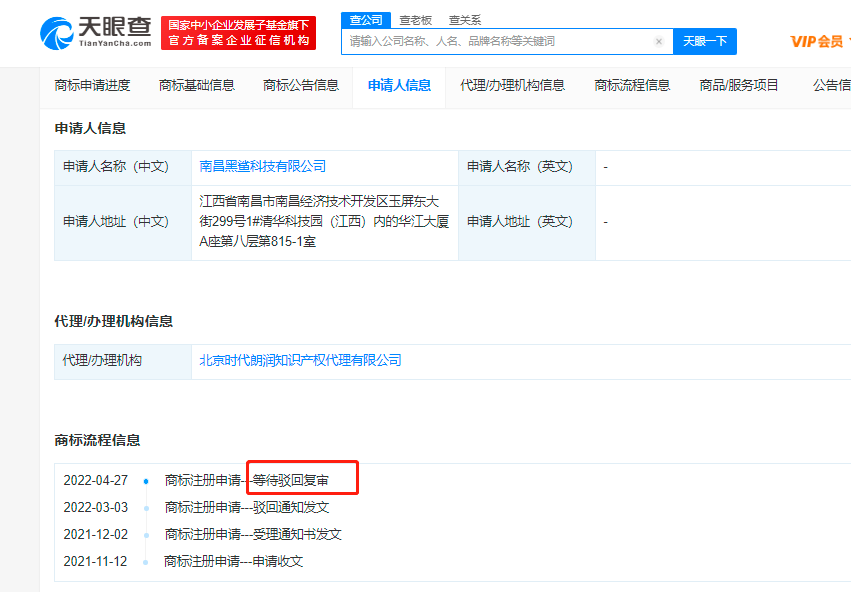Switch to the 商标公告信息 tab
This screenshot has width=851, height=592.
(301, 85)
